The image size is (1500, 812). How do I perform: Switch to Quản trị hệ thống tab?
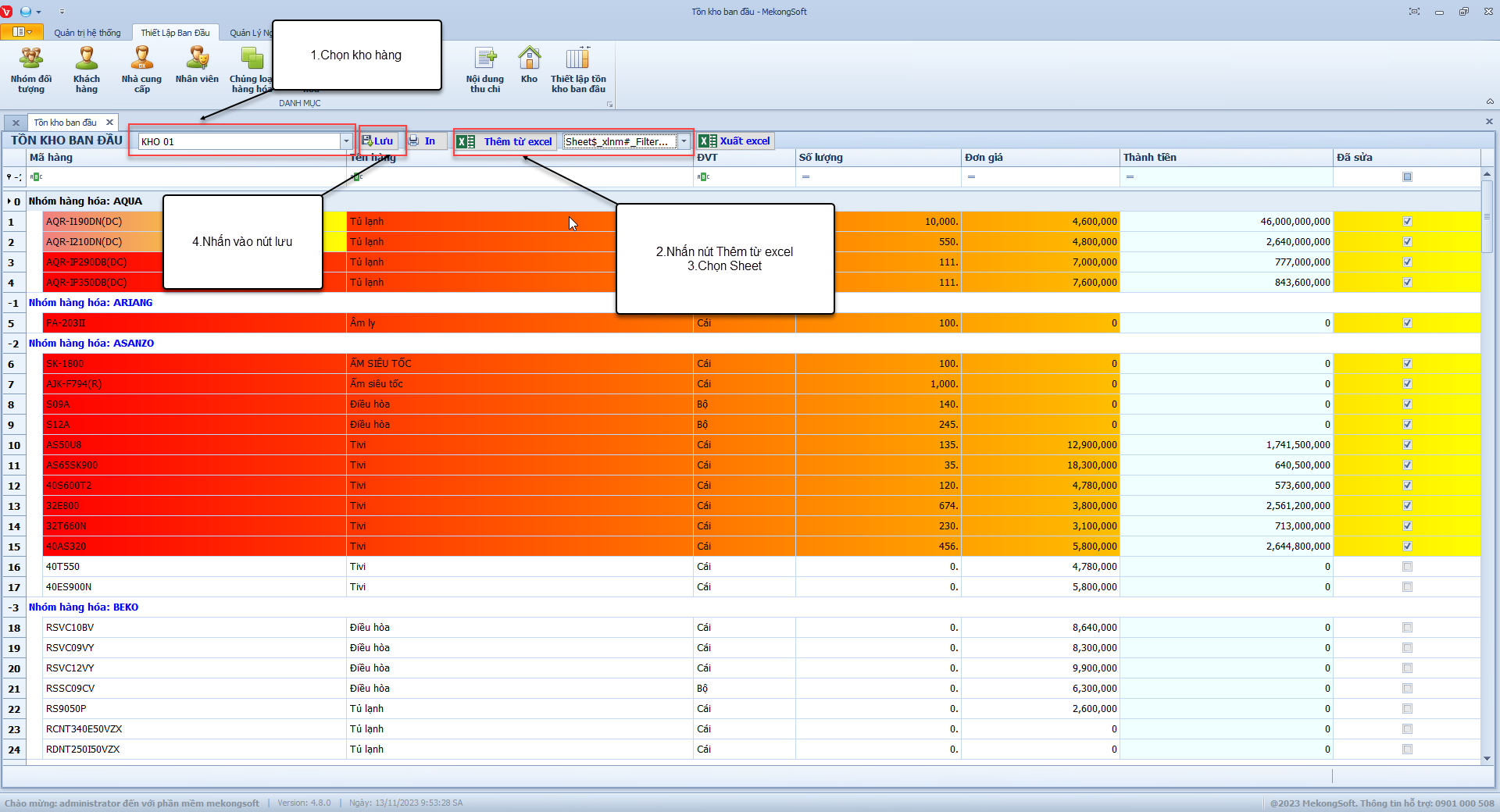click(x=87, y=33)
